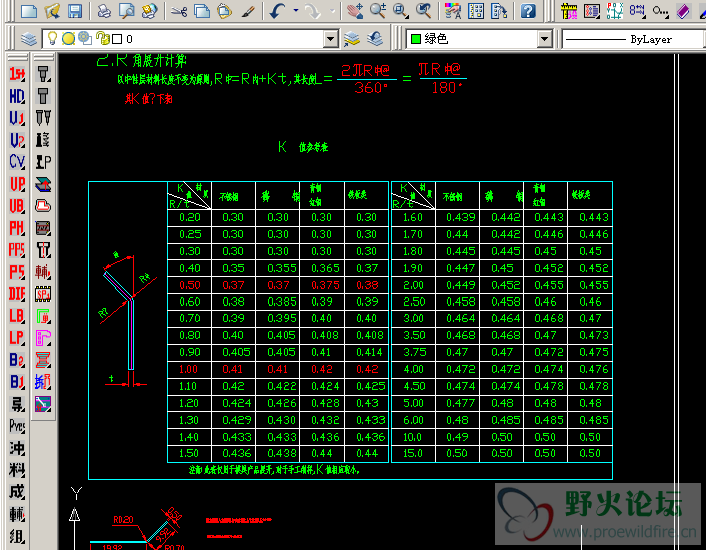
Task: Click the table cell '0.414'
Action: (x=369, y=352)
